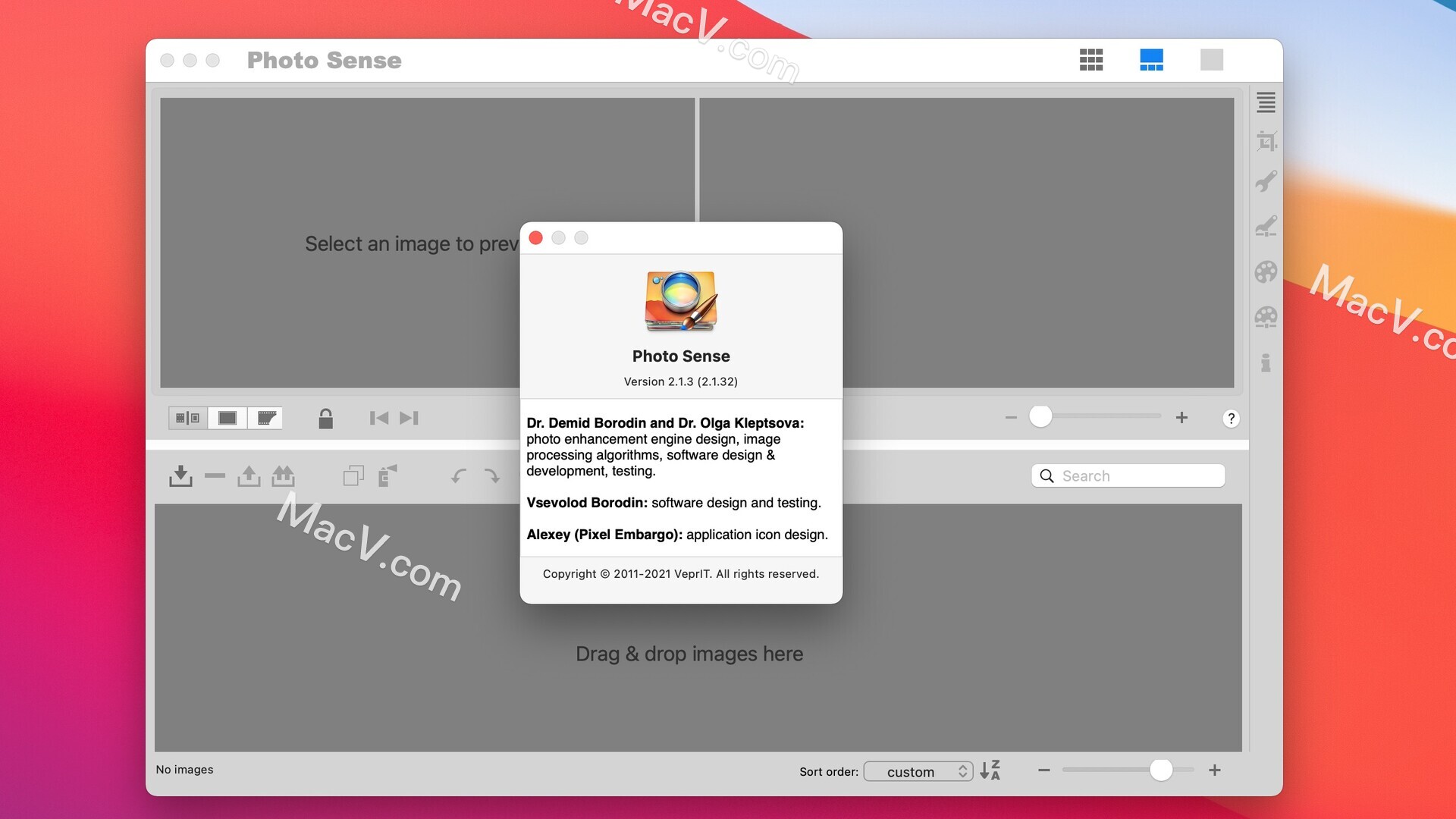Click the No images status text
Image resolution: width=1456 pixels, height=819 pixels.
(x=184, y=770)
